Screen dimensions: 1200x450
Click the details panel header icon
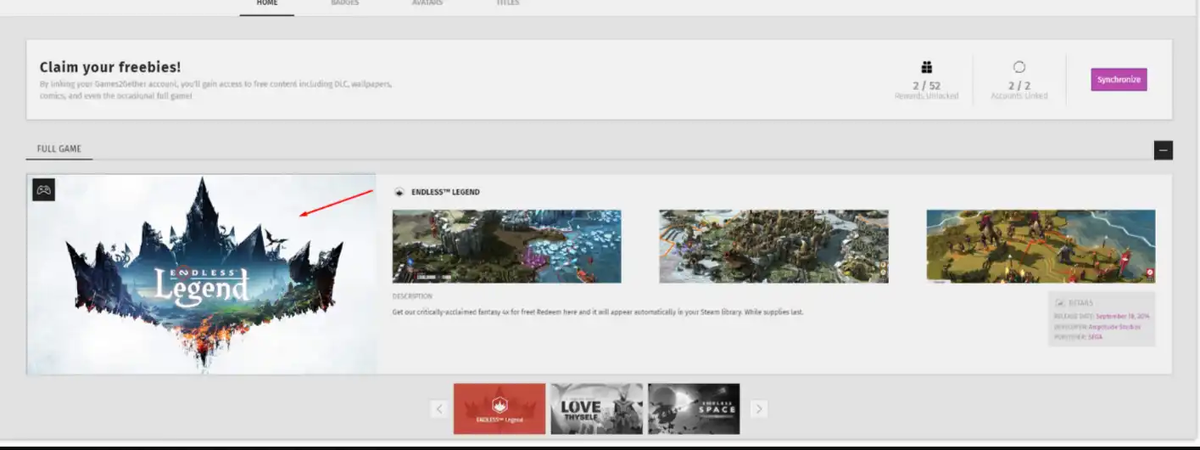point(1060,302)
